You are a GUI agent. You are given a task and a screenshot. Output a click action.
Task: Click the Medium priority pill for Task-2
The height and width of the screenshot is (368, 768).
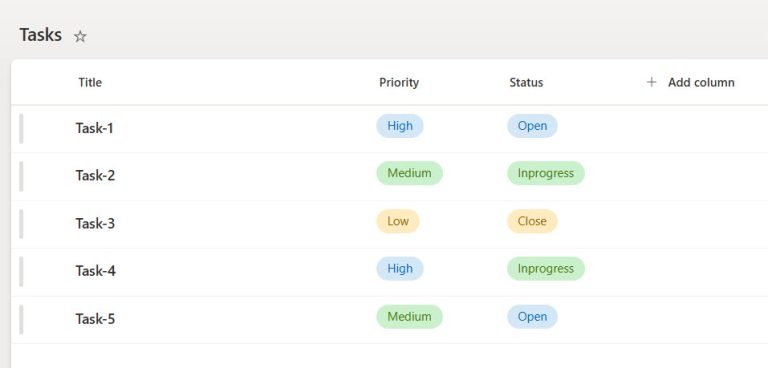pyautogui.click(x=409, y=173)
